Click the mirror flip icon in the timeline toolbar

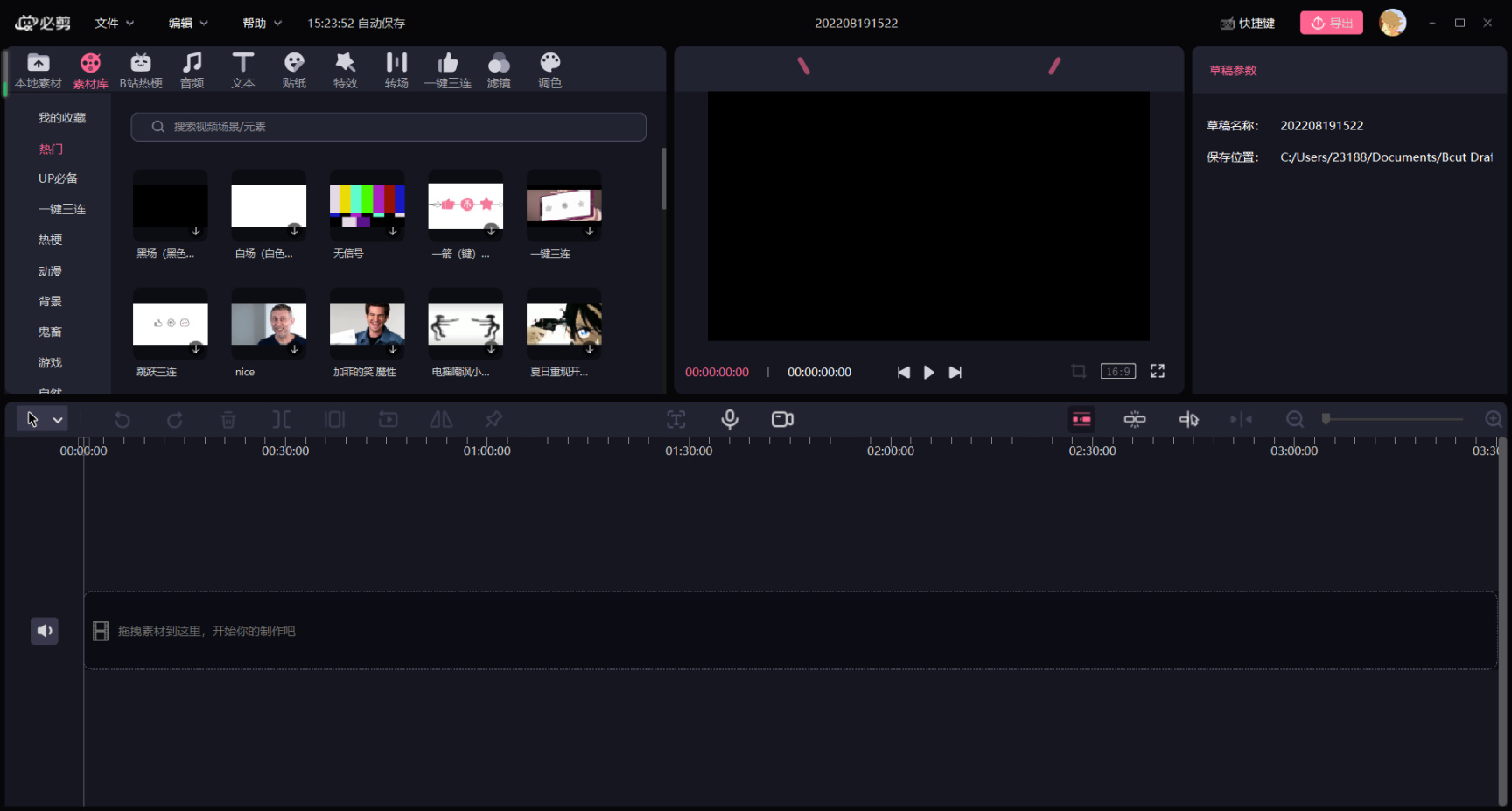[x=441, y=419]
